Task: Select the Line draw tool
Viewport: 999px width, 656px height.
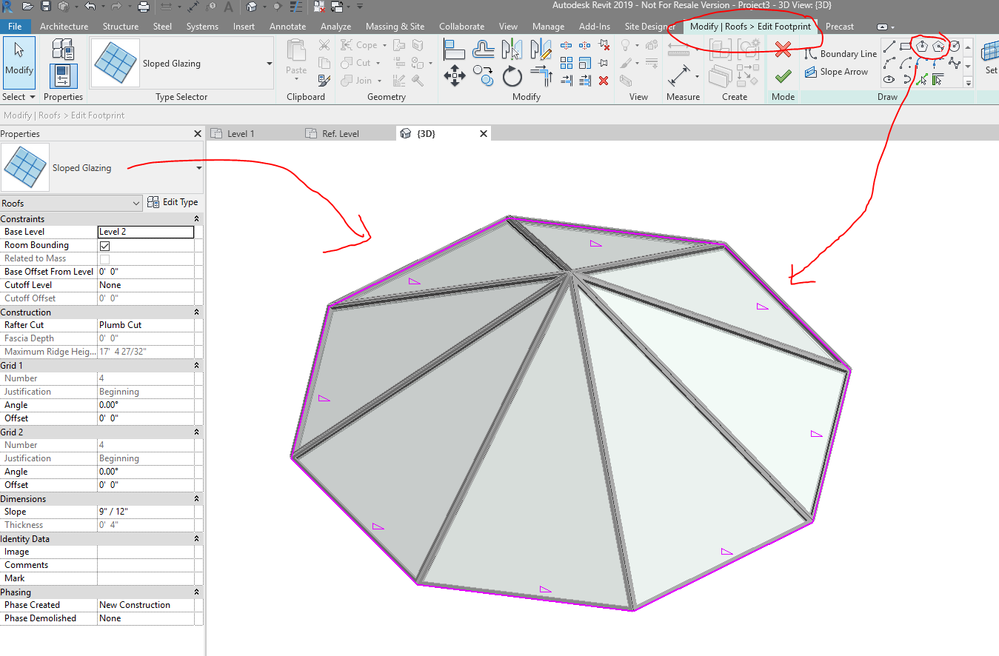Action: (889, 46)
